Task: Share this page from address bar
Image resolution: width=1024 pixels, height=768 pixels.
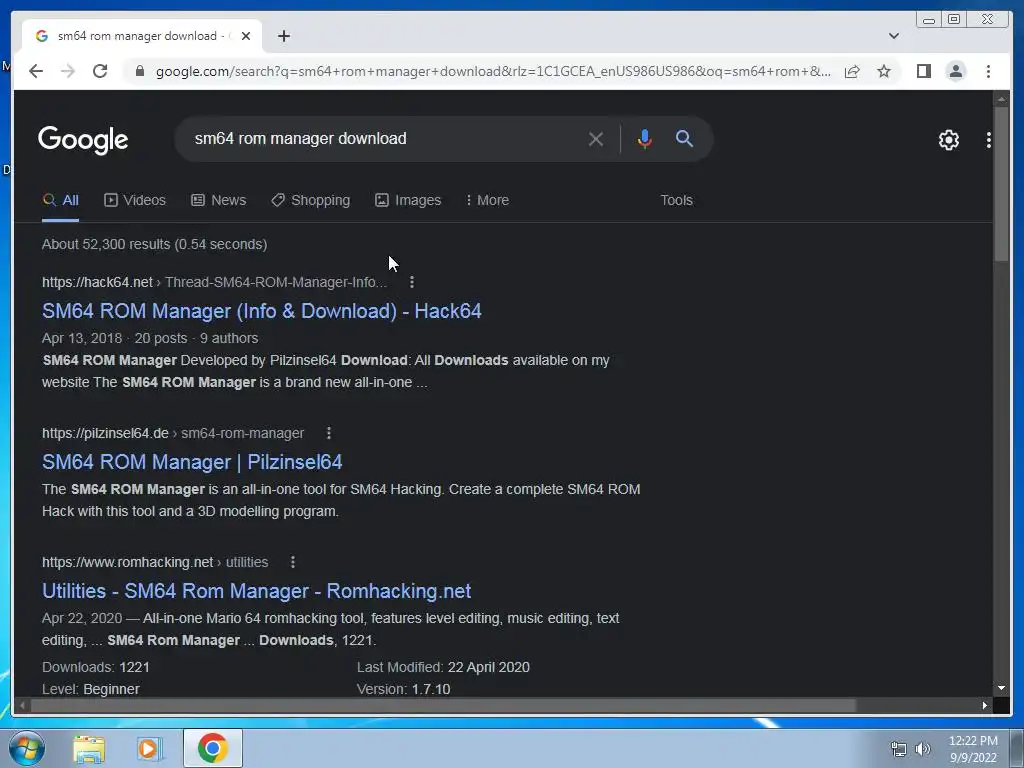Action: [x=852, y=71]
